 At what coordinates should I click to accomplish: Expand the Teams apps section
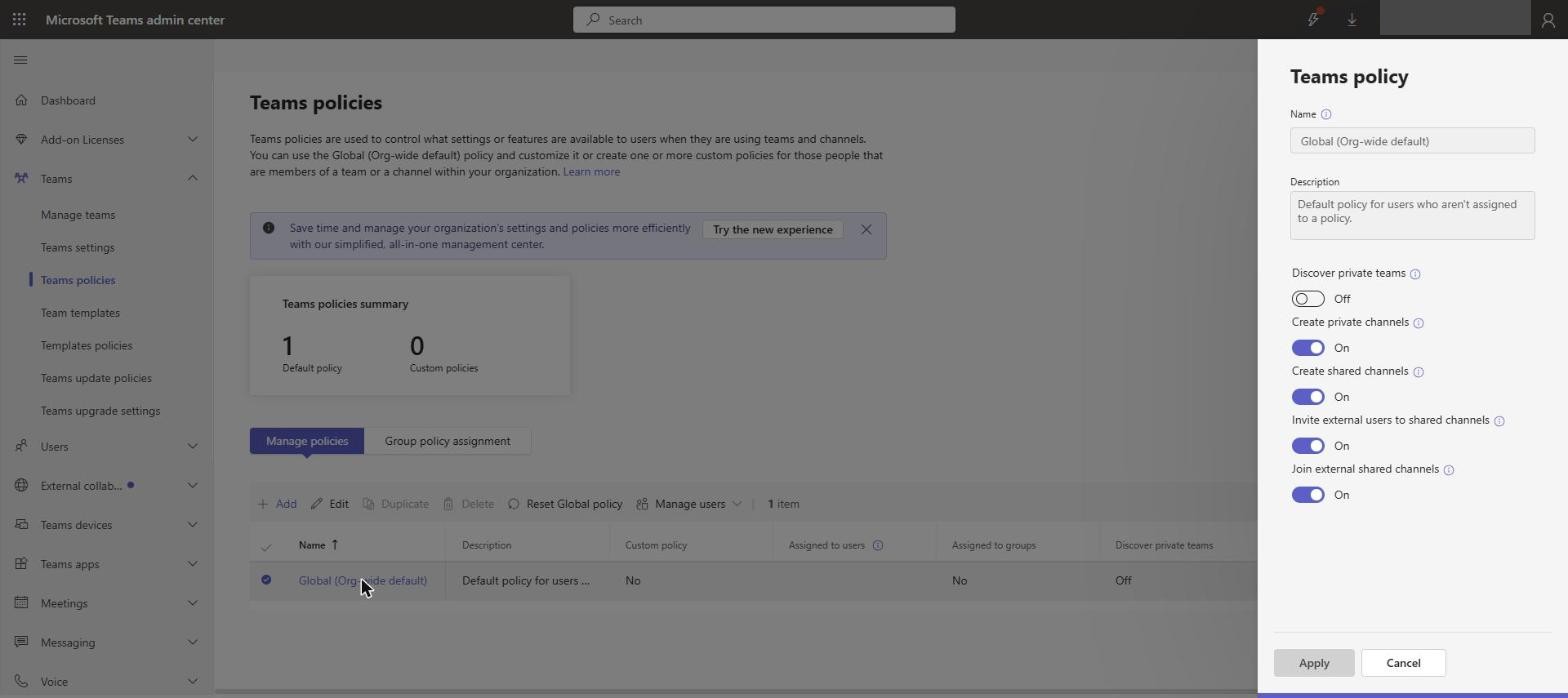[x=192, y=564]
